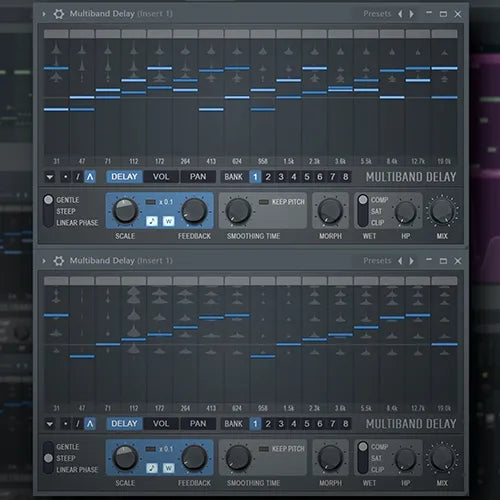Select DELAY tab in lower window
Viewport: 500px width, 500px height.
pos(124,424)
